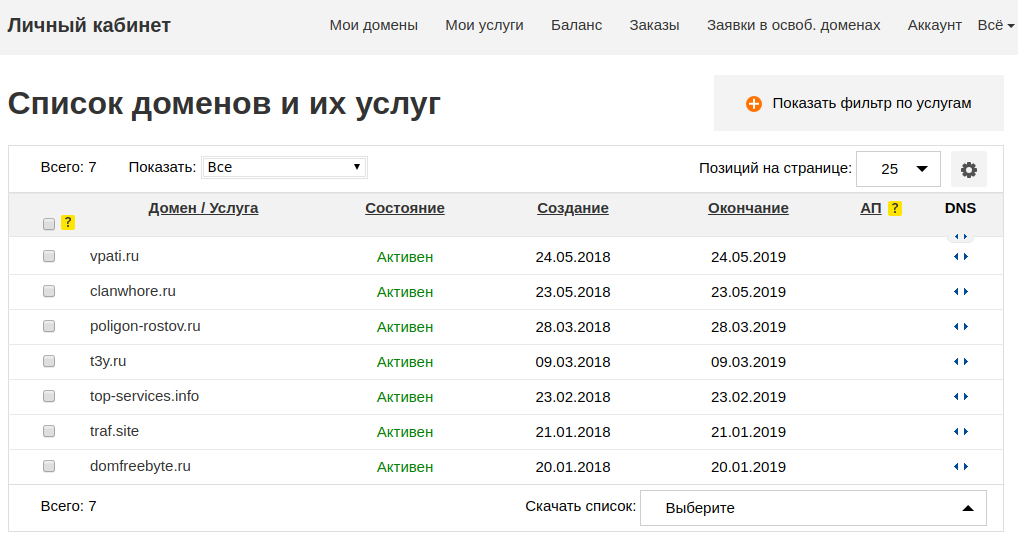1018x558 pixels.
Task: Click the top-services.info domain link
Action: pyautogui.click(x=144, y=396)
